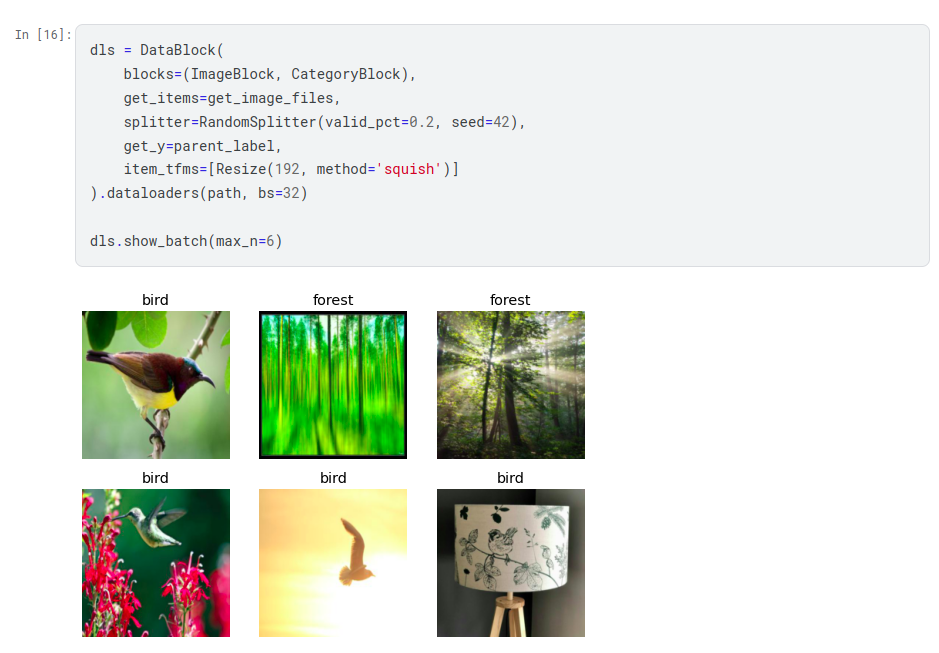Place cursor on the RandomSplitter line

[x=324, y=122]
